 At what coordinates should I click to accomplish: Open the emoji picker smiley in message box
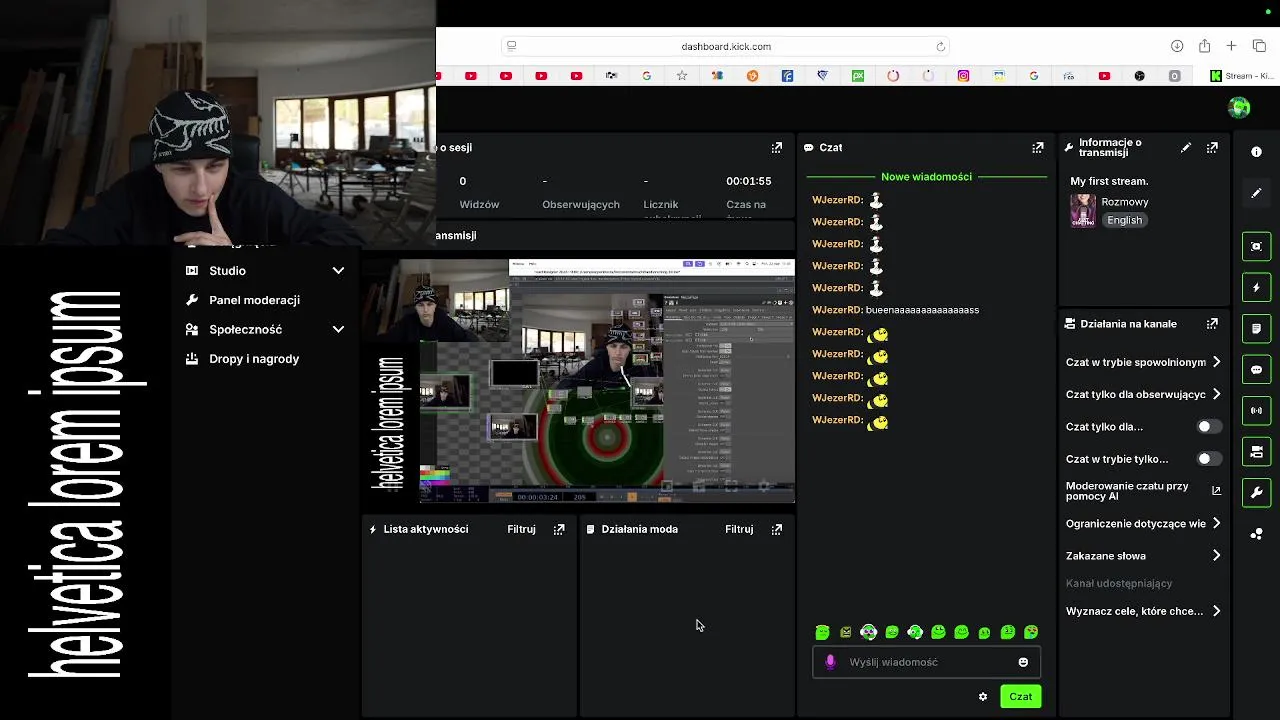click(x=1023, y=662)
